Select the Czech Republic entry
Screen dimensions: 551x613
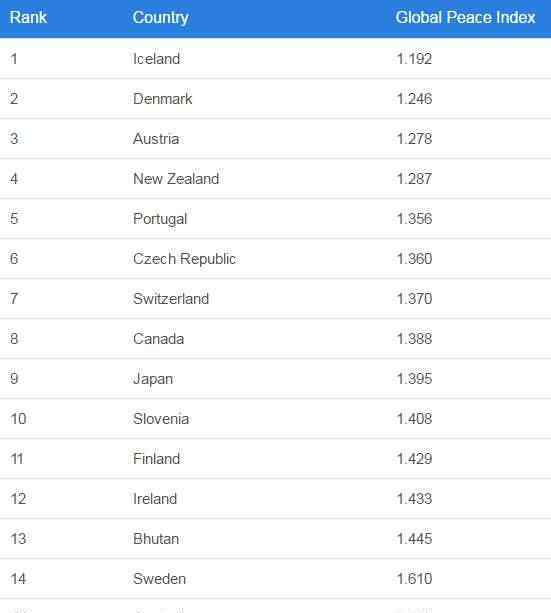[184, 259]
